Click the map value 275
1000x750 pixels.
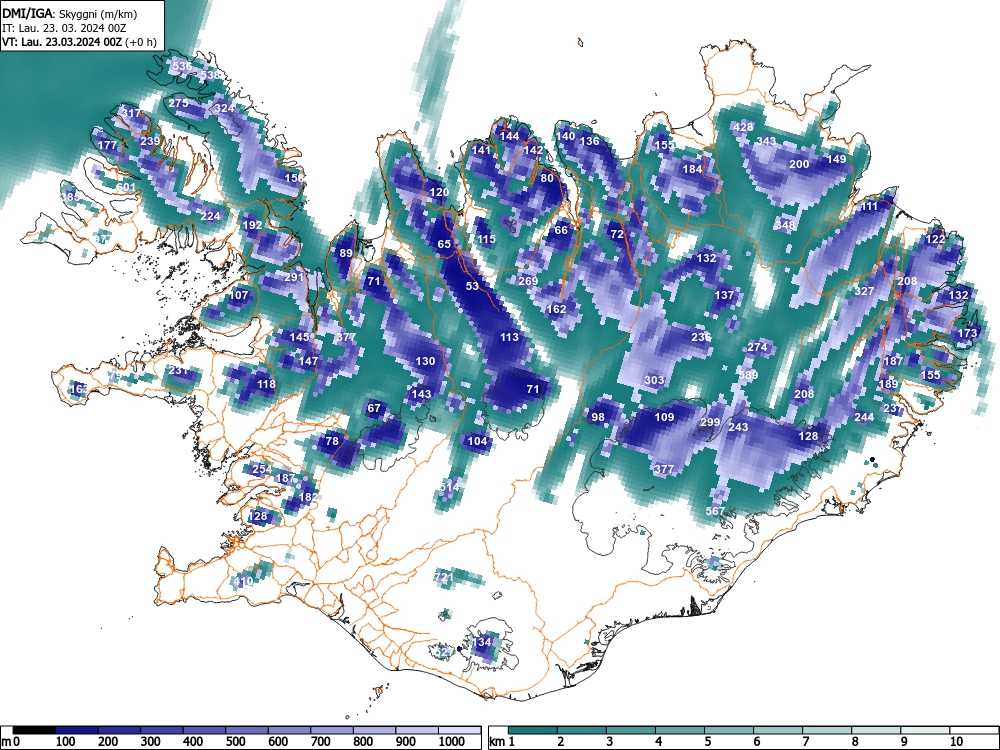click(179, 103)
